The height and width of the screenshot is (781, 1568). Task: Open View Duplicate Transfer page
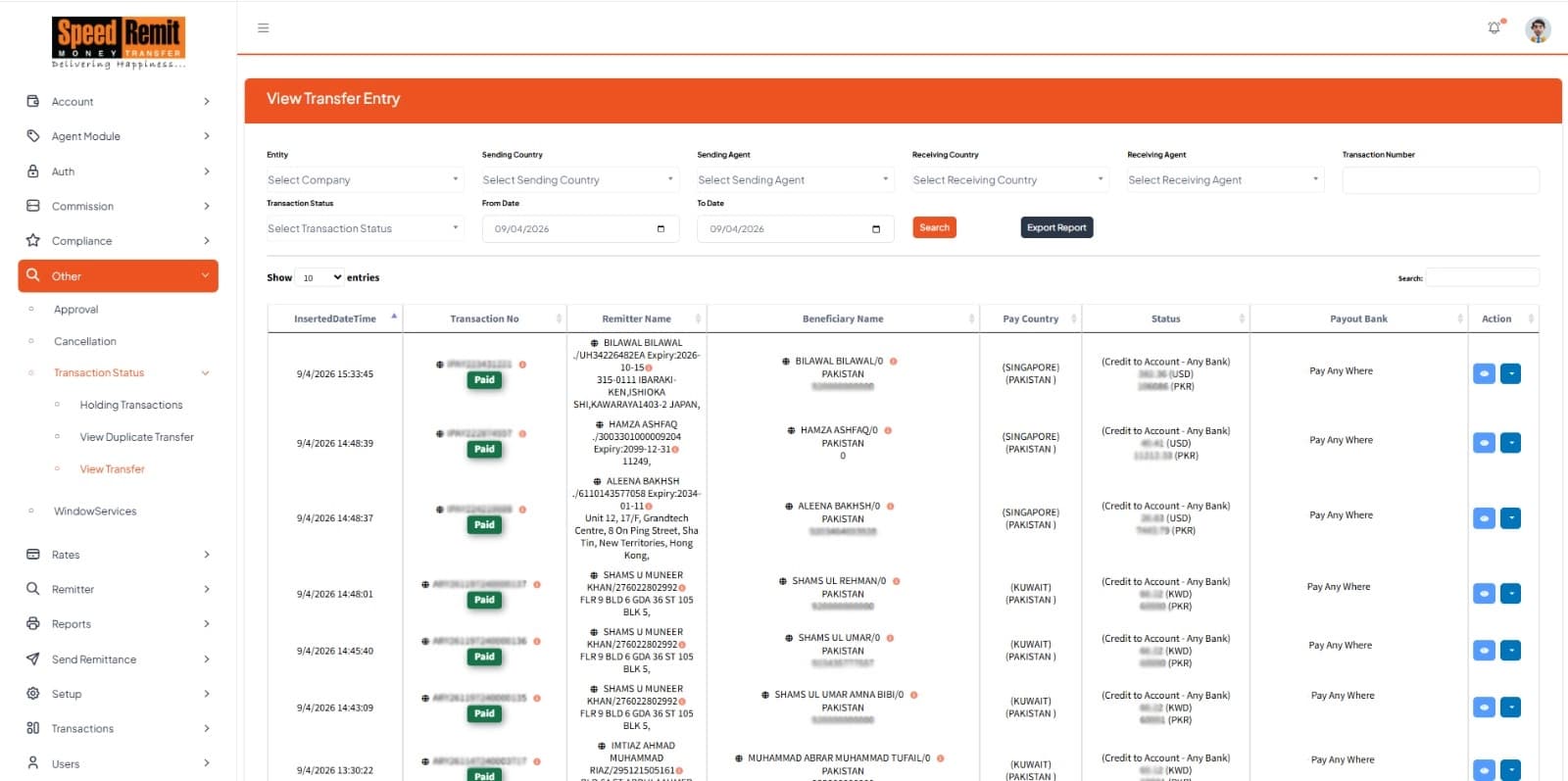[137, 437]
